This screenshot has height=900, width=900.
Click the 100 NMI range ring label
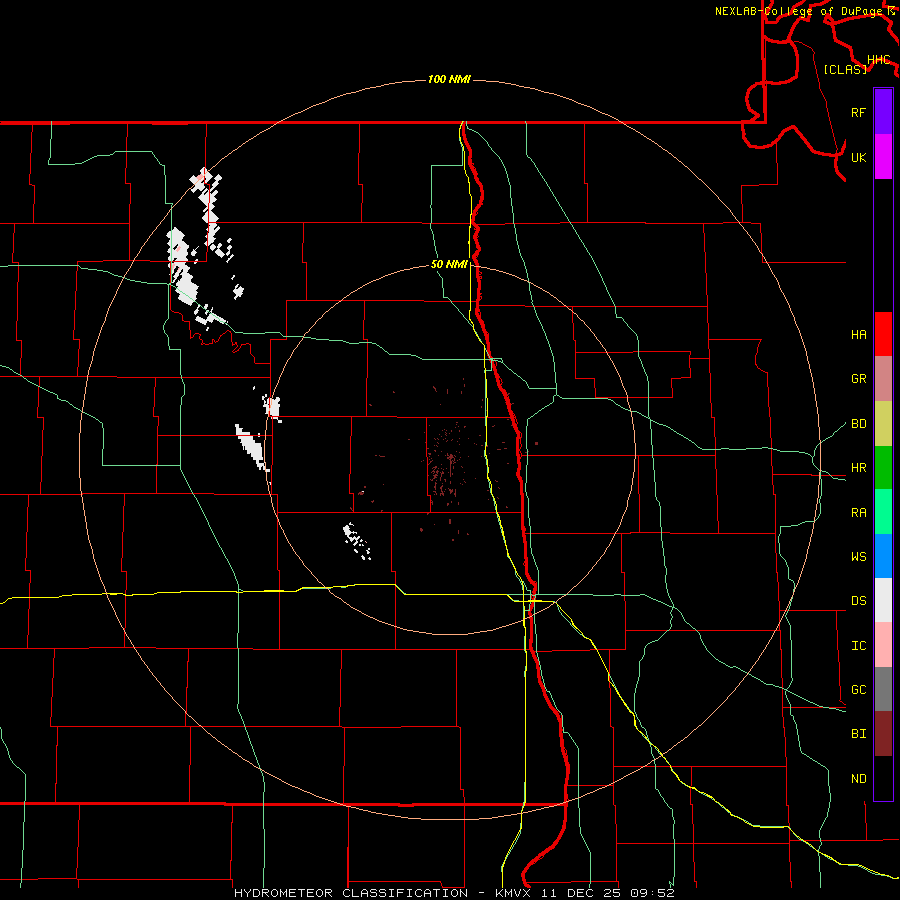tap(449, 79)
